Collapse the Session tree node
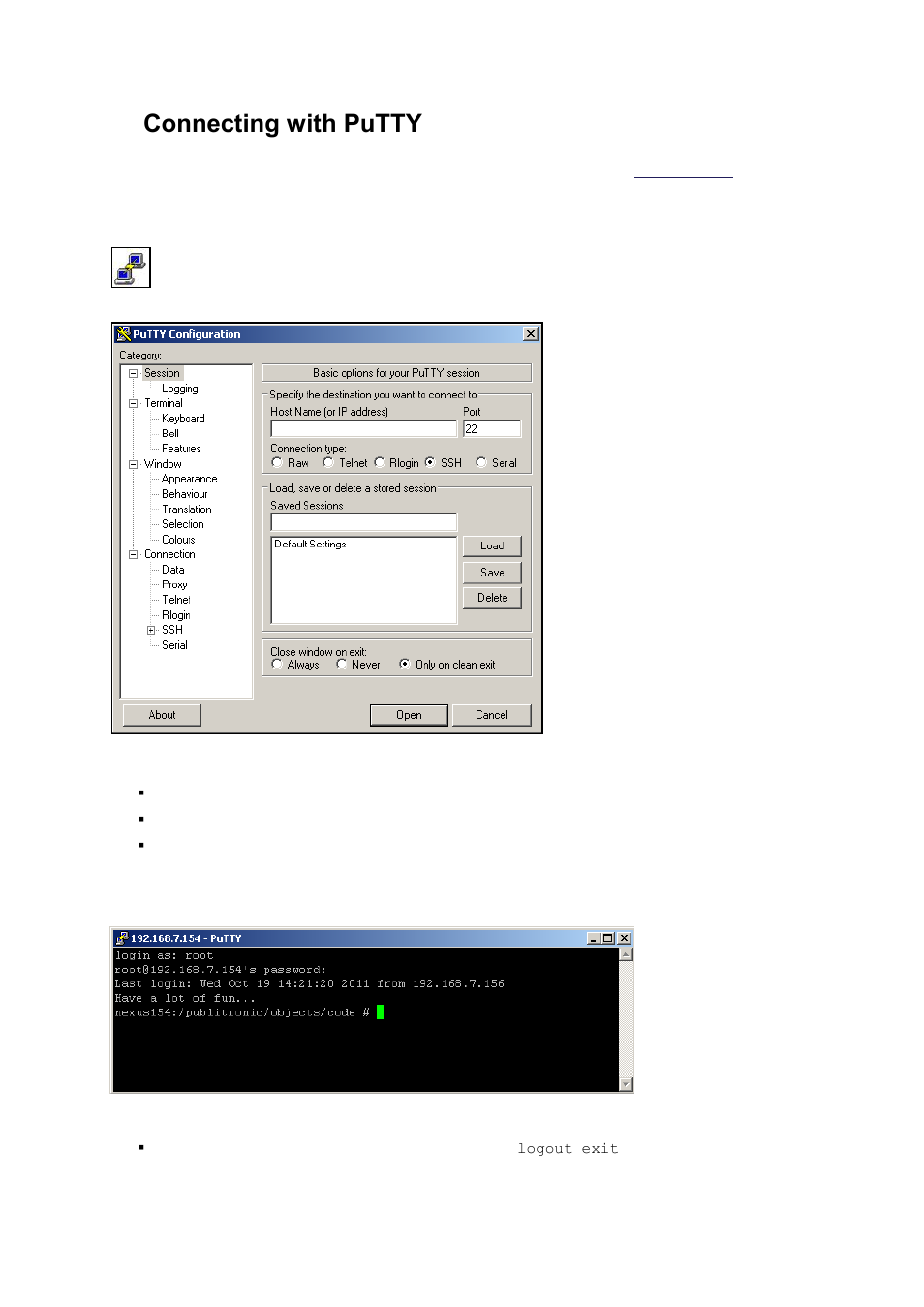The height and width of the screenshot is (1307, 924). 134,373
